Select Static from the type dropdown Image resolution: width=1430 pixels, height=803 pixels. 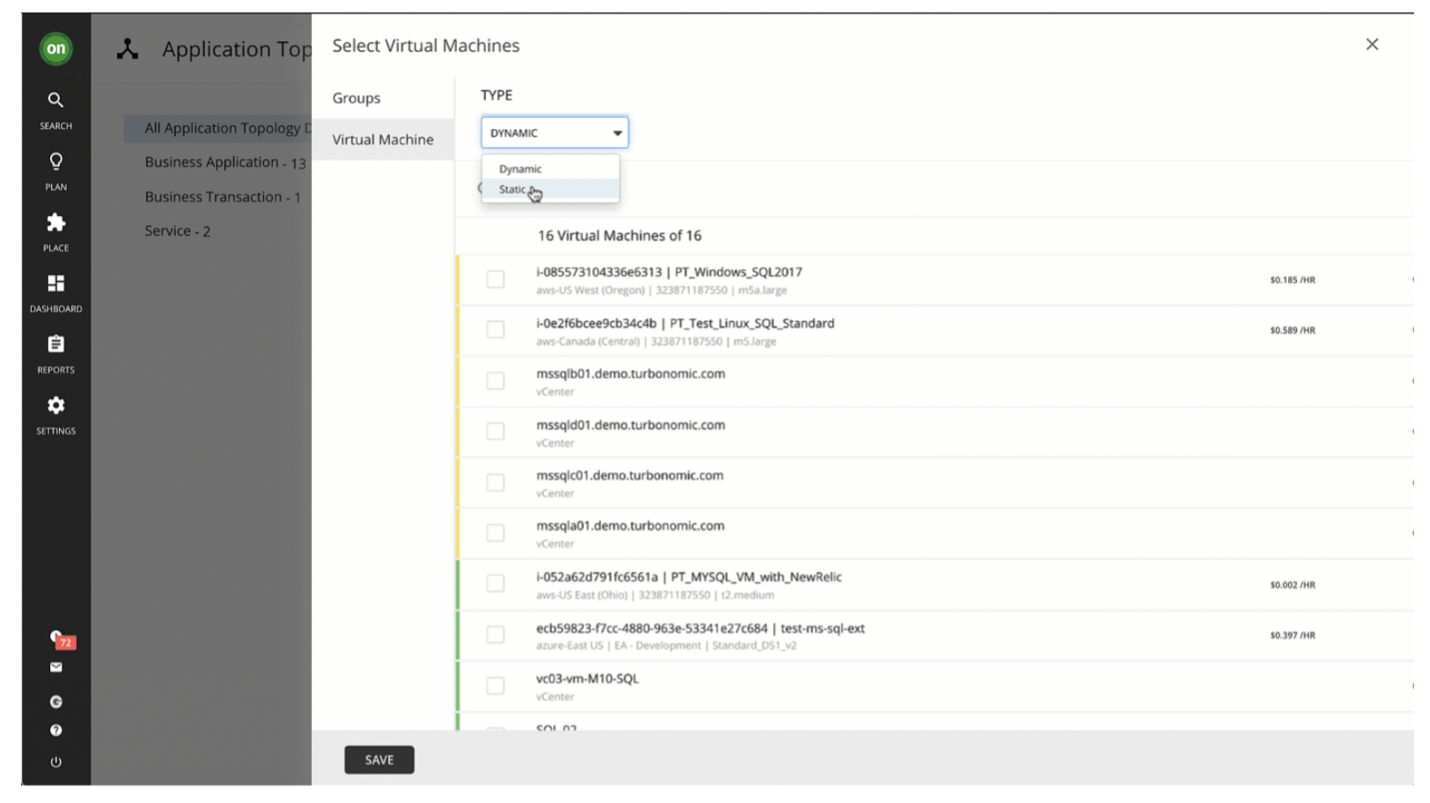coord(513,189)
